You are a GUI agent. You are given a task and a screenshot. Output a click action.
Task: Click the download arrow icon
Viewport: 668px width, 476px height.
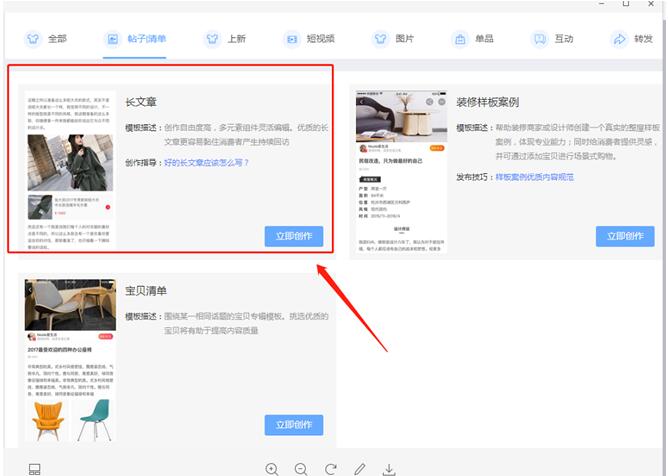click(389, 468)
